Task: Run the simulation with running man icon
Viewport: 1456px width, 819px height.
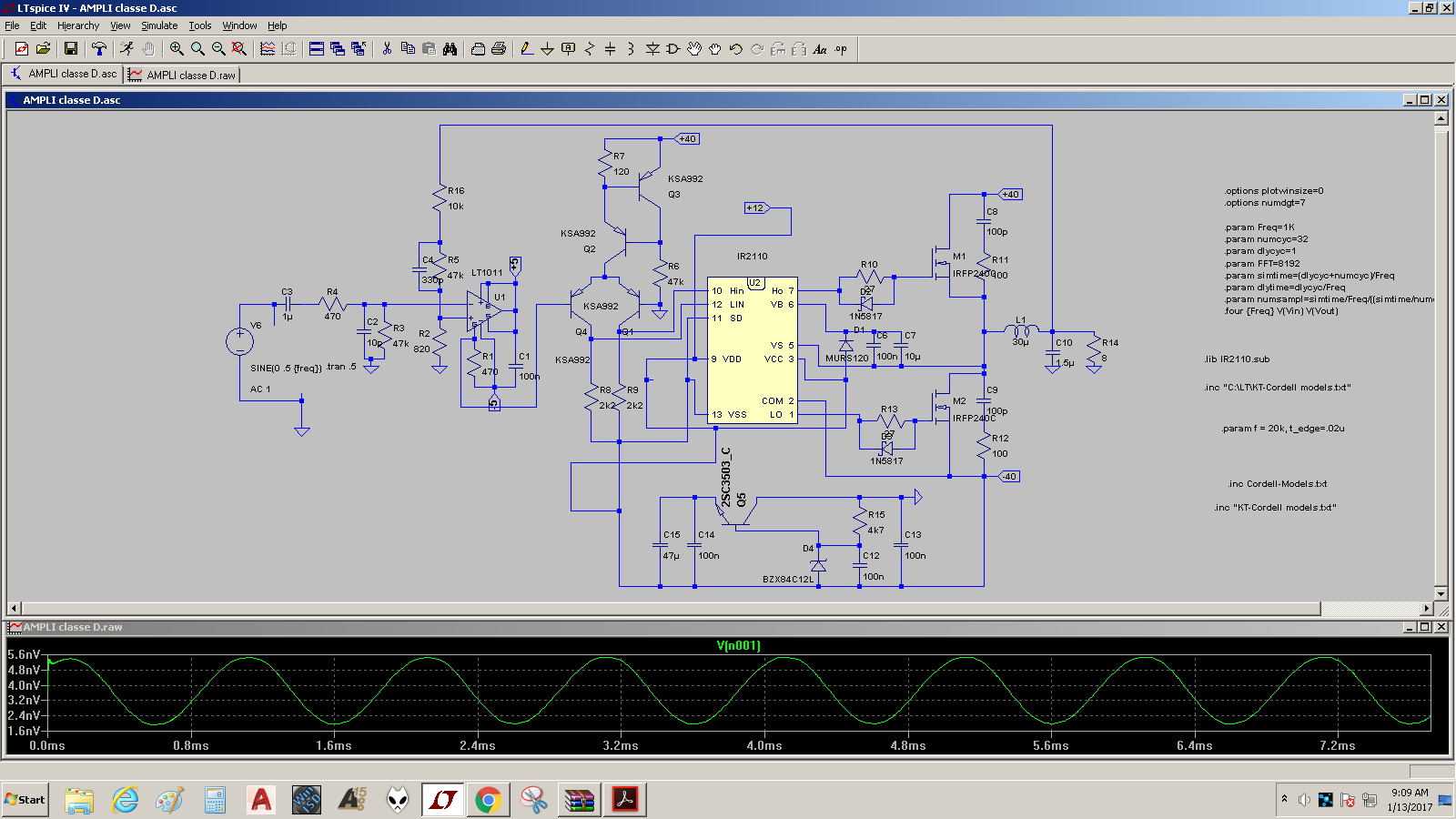Action: coord(126,49)
